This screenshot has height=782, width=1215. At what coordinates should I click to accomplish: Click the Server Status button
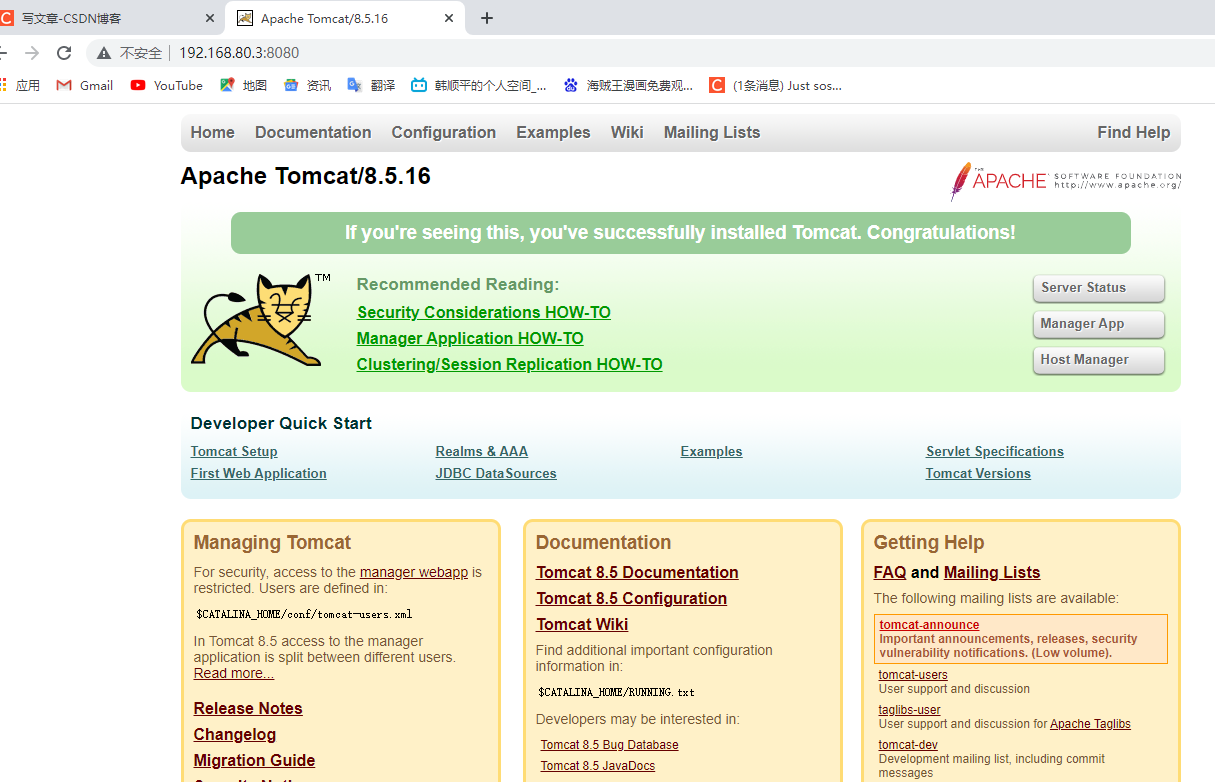[1099, 288]
